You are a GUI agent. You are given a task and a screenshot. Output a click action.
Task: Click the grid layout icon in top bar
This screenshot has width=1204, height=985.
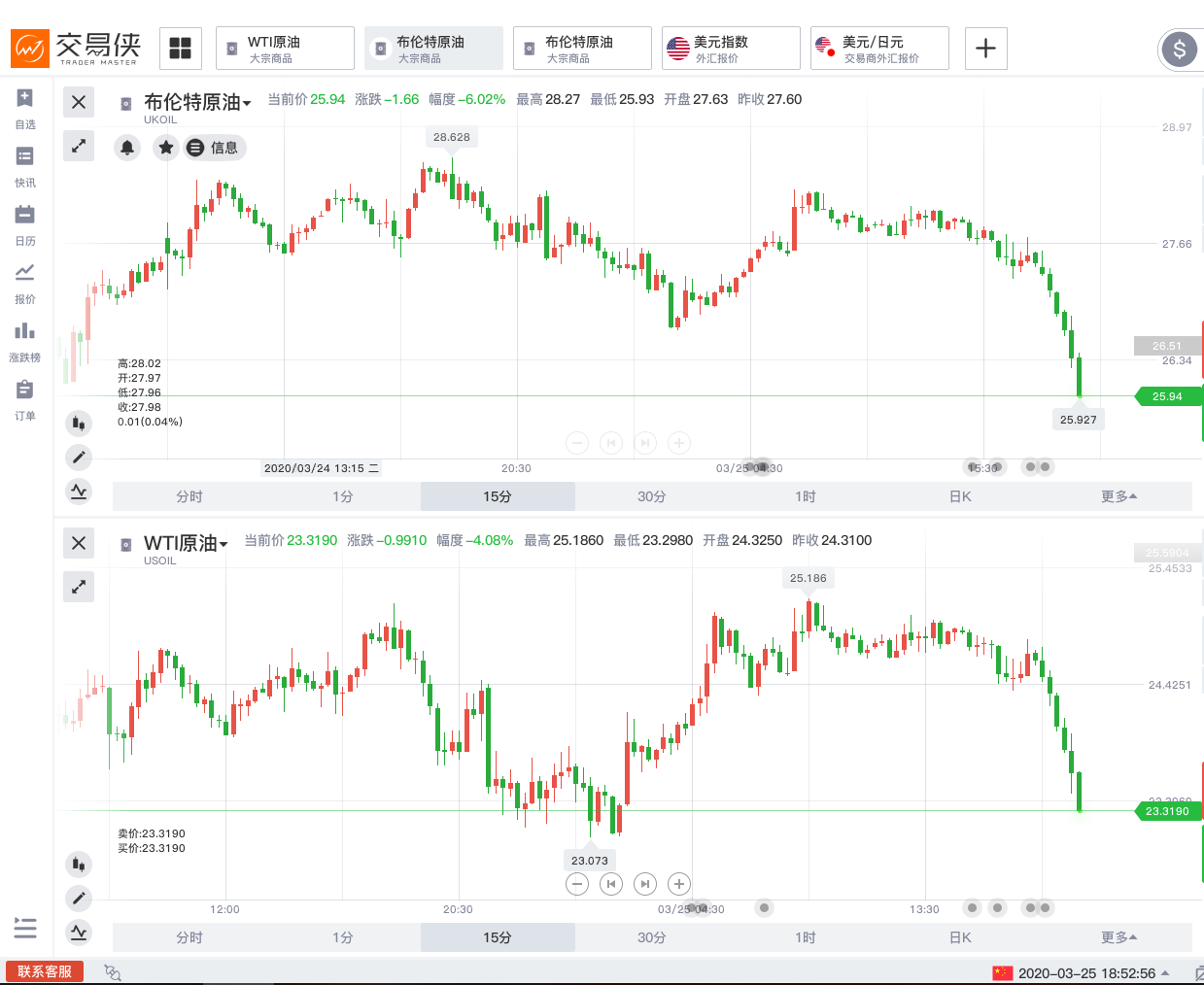(x=181, y=49)
